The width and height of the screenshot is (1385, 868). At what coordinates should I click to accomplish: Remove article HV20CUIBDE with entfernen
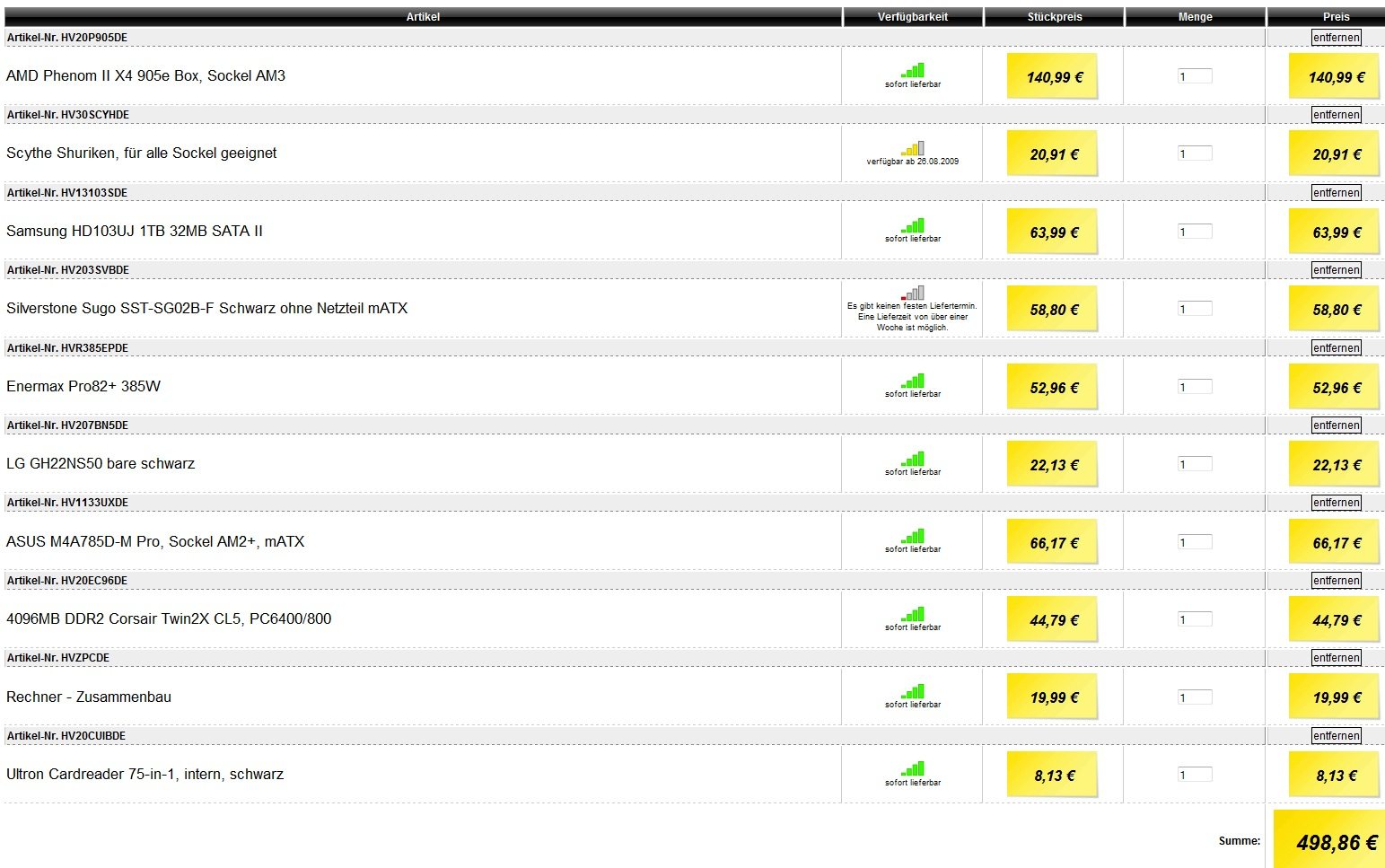[1336, 736]
